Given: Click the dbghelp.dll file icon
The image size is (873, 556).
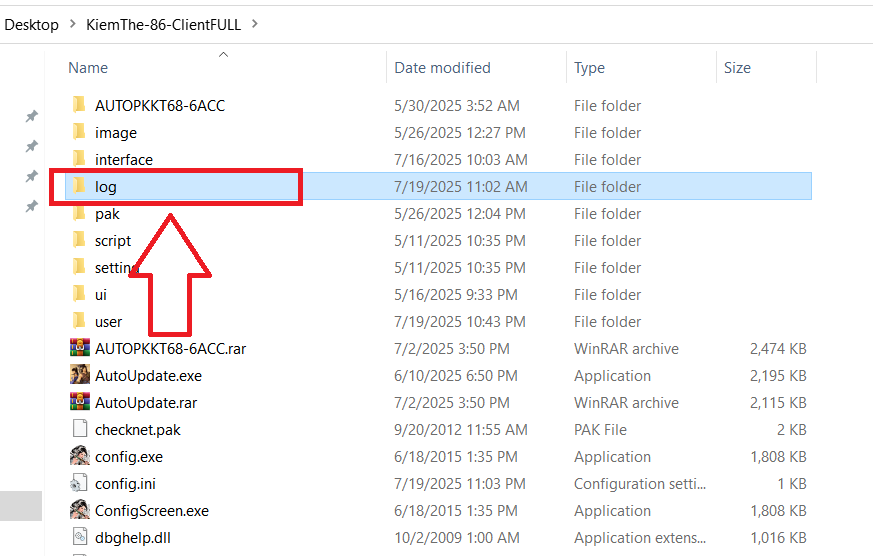Looking at the screenshot, I should 80,538.
